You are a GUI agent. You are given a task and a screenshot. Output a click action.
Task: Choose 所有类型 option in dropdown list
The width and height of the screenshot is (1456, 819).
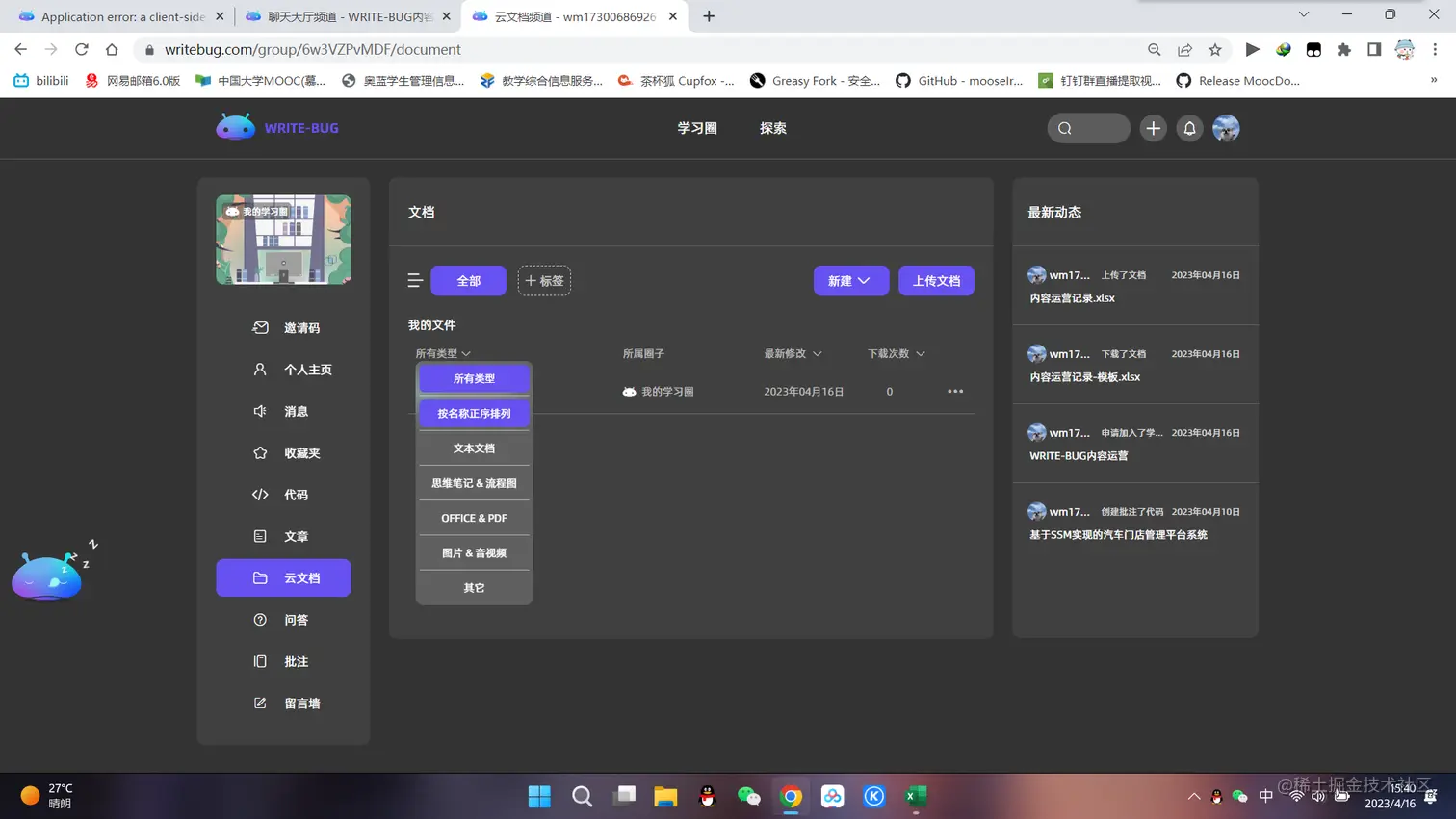click(x=474, y=378)
